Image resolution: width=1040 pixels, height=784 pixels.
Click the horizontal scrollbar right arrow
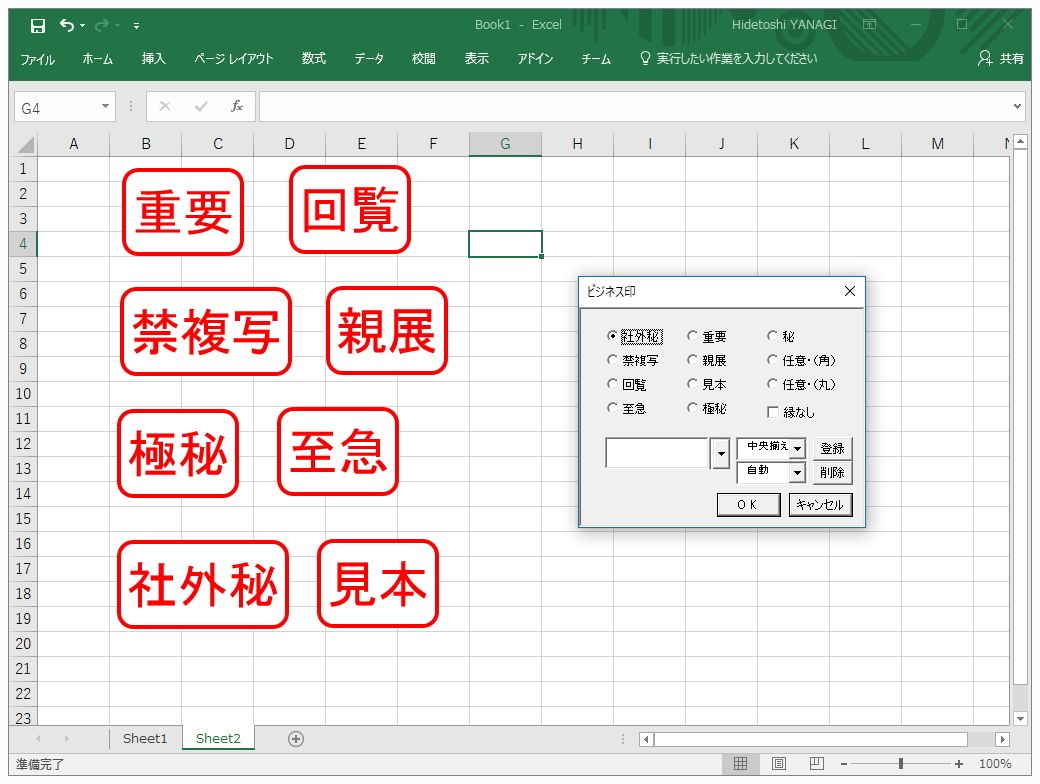coord(1003,739)
